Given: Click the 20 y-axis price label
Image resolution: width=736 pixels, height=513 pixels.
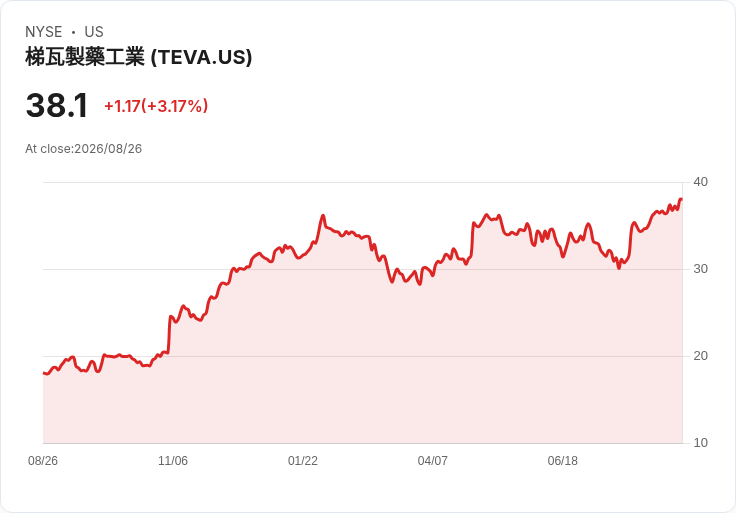Looking at the screenshot, I should 700,356.
